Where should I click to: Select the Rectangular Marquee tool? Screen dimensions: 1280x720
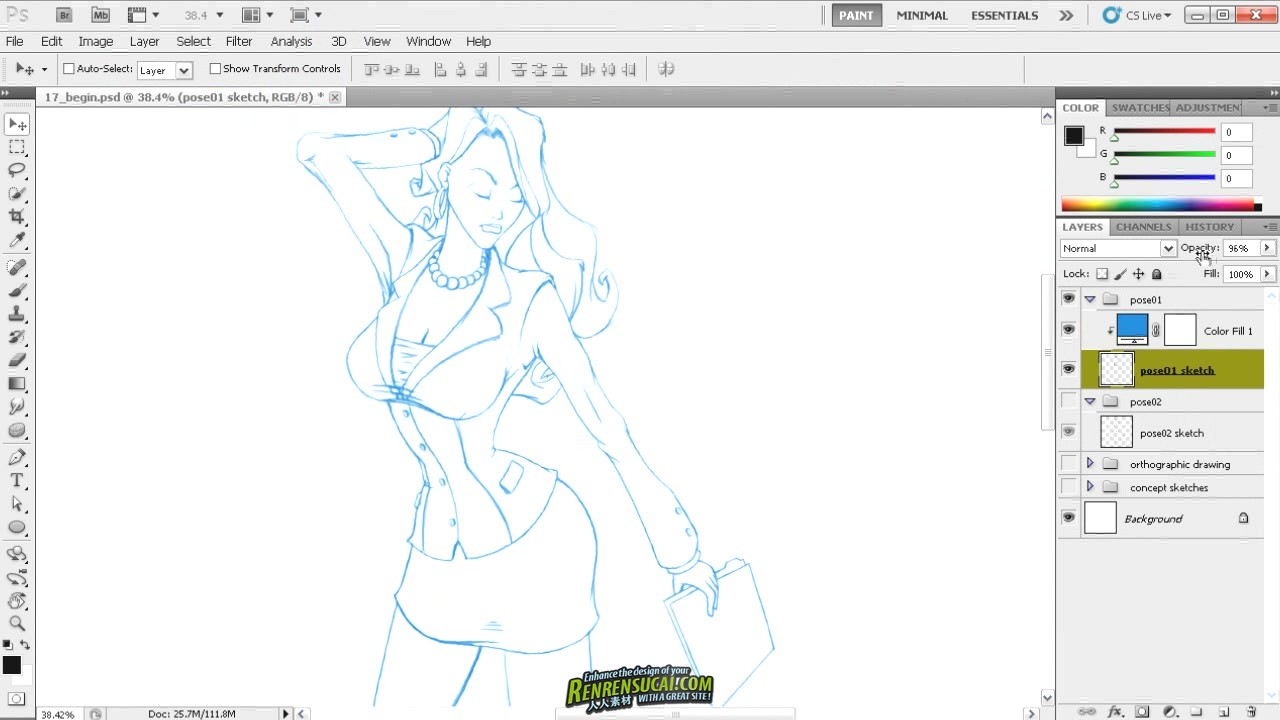(x=17, y=147)
